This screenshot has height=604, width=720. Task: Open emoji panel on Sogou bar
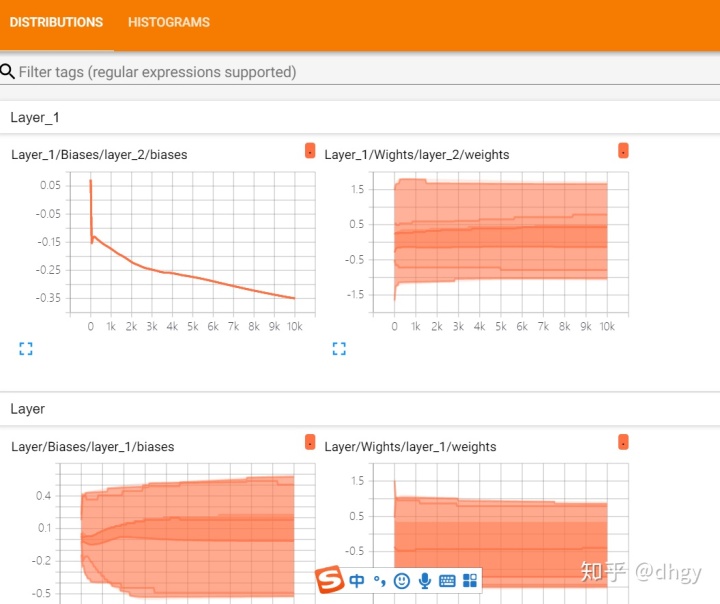click(x=402, y=581)
